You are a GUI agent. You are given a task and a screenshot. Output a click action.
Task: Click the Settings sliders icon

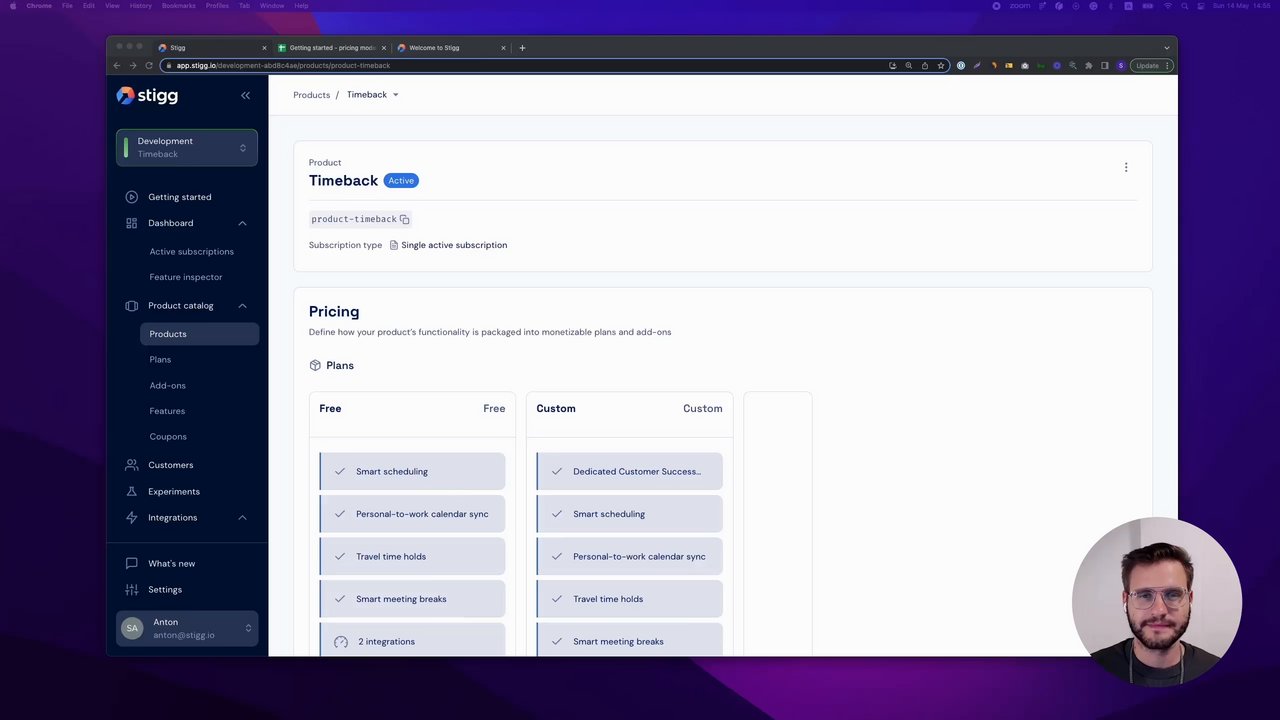[131, 589]
